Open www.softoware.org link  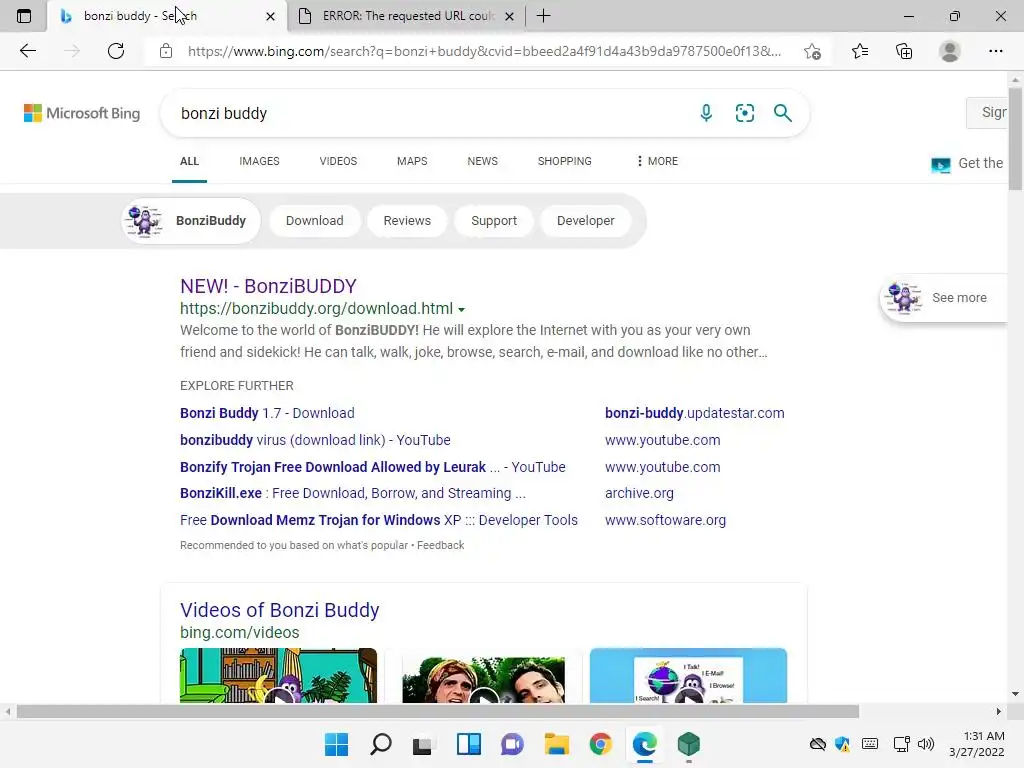coord(665,520)
